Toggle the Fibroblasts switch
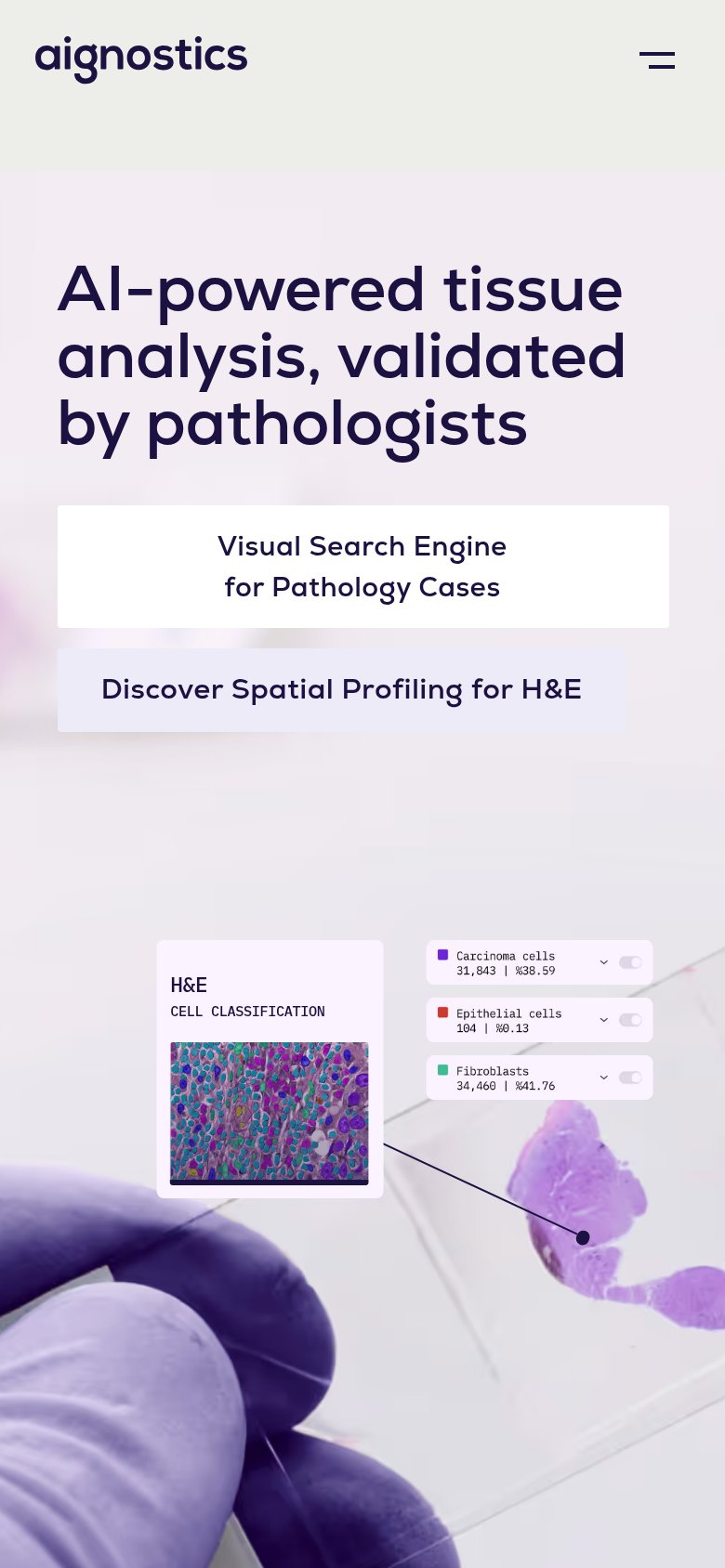This screenshot has height=1568, width=725. 630,1078
